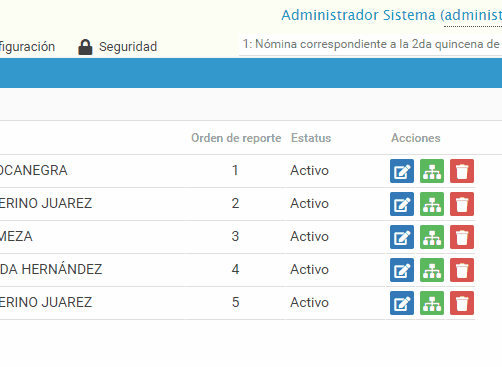Delete the row with report order 1
502x367 pixels.
[x=462, y=171]
